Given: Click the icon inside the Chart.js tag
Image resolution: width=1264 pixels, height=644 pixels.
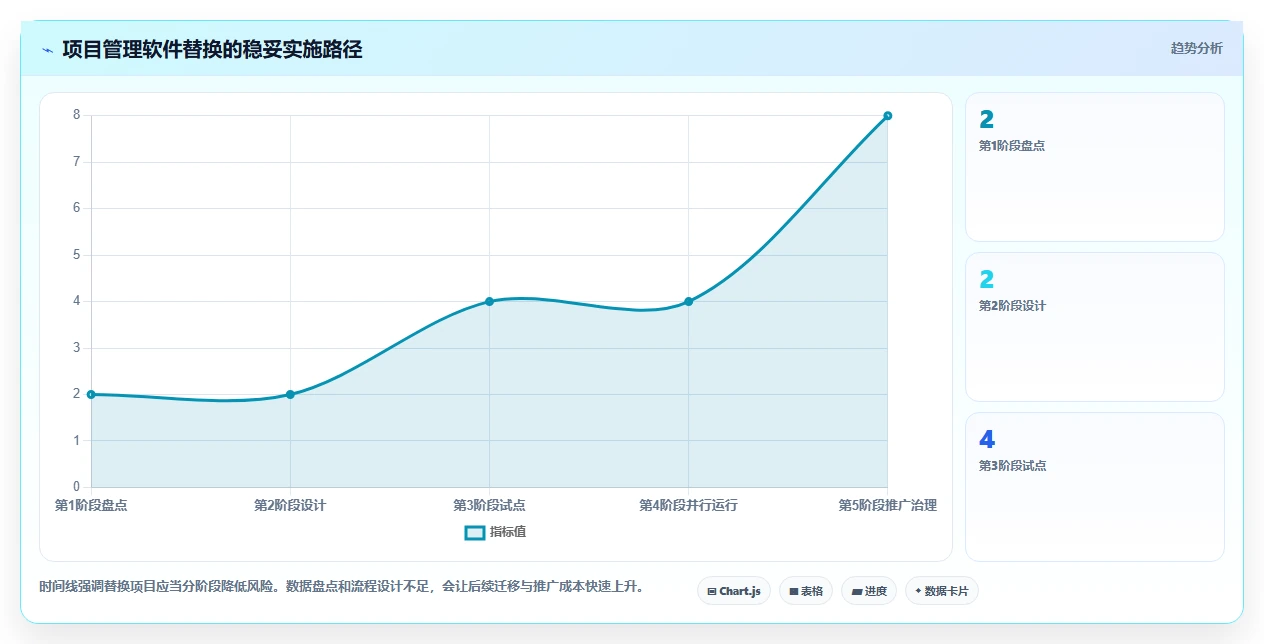Looking at the screenshot, I should pyautogui.click(x=711, y=592).
